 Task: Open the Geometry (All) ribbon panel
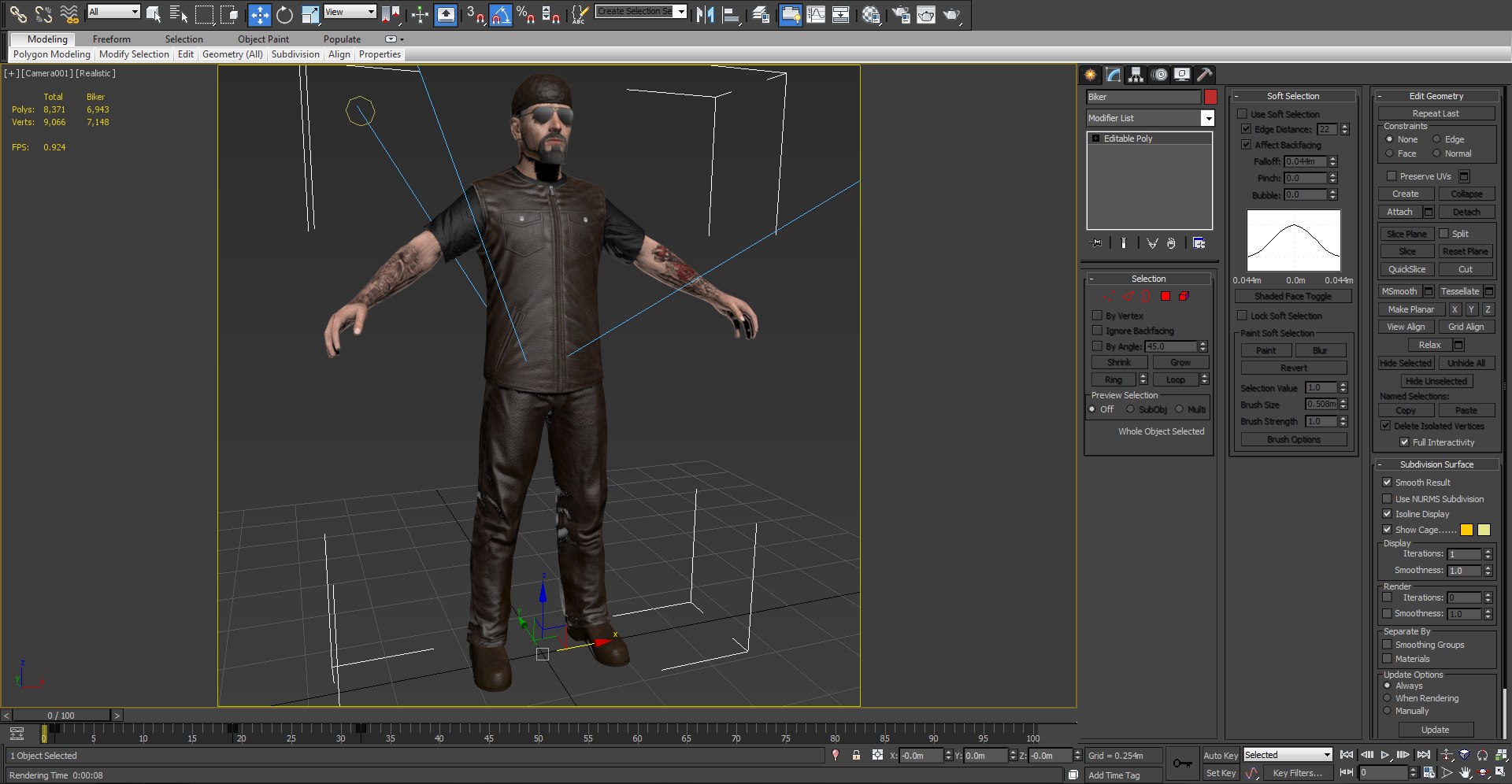pos(232,54)
